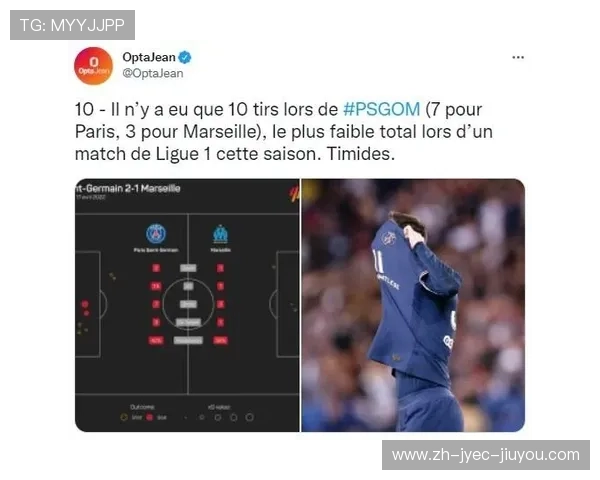Click the yellow outcome circle in legend
600x480 pixels.
pyautogui.click(x=124, y=417)
